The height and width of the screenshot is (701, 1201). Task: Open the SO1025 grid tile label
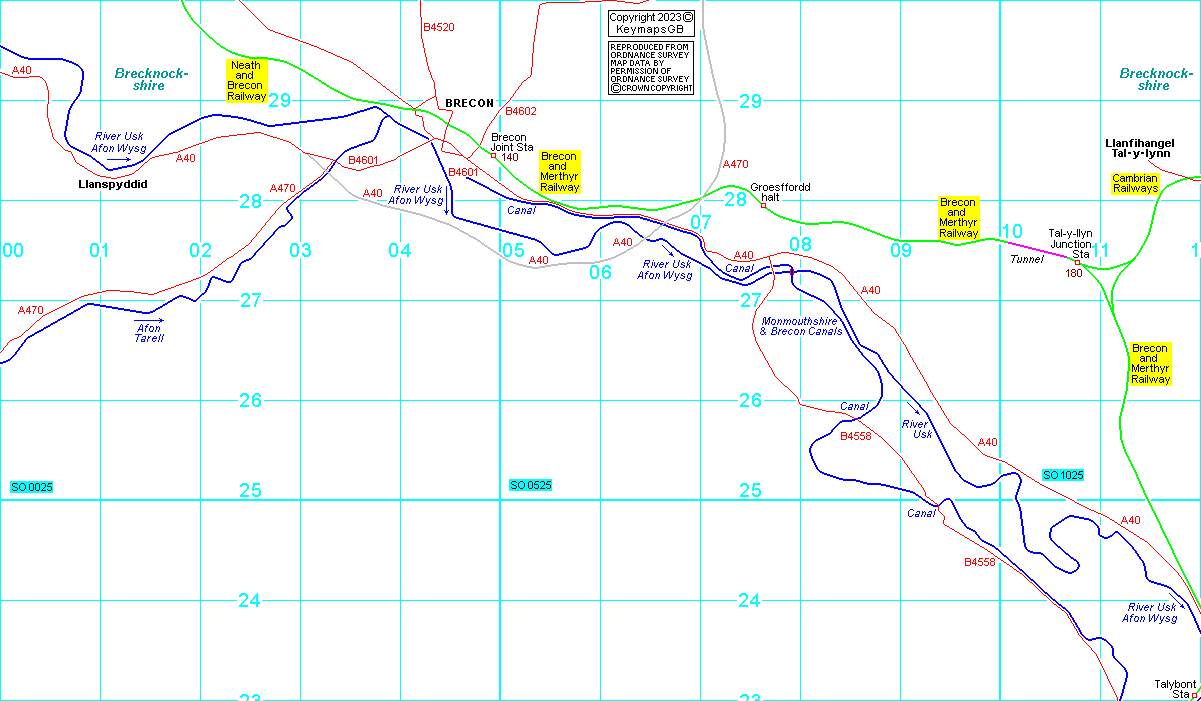(x=1063, y=475)
